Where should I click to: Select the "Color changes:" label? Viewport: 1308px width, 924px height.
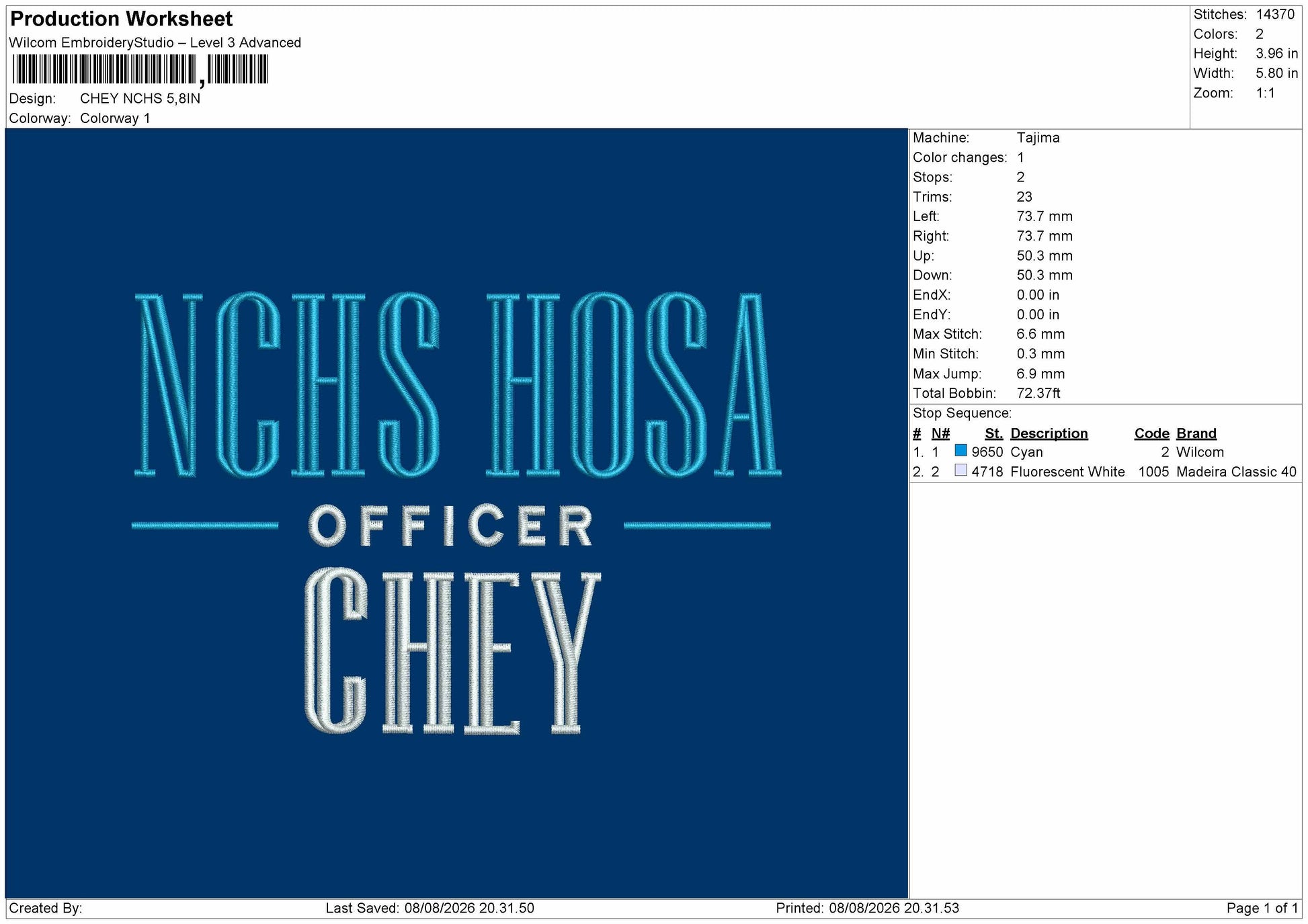click(960, 157)
